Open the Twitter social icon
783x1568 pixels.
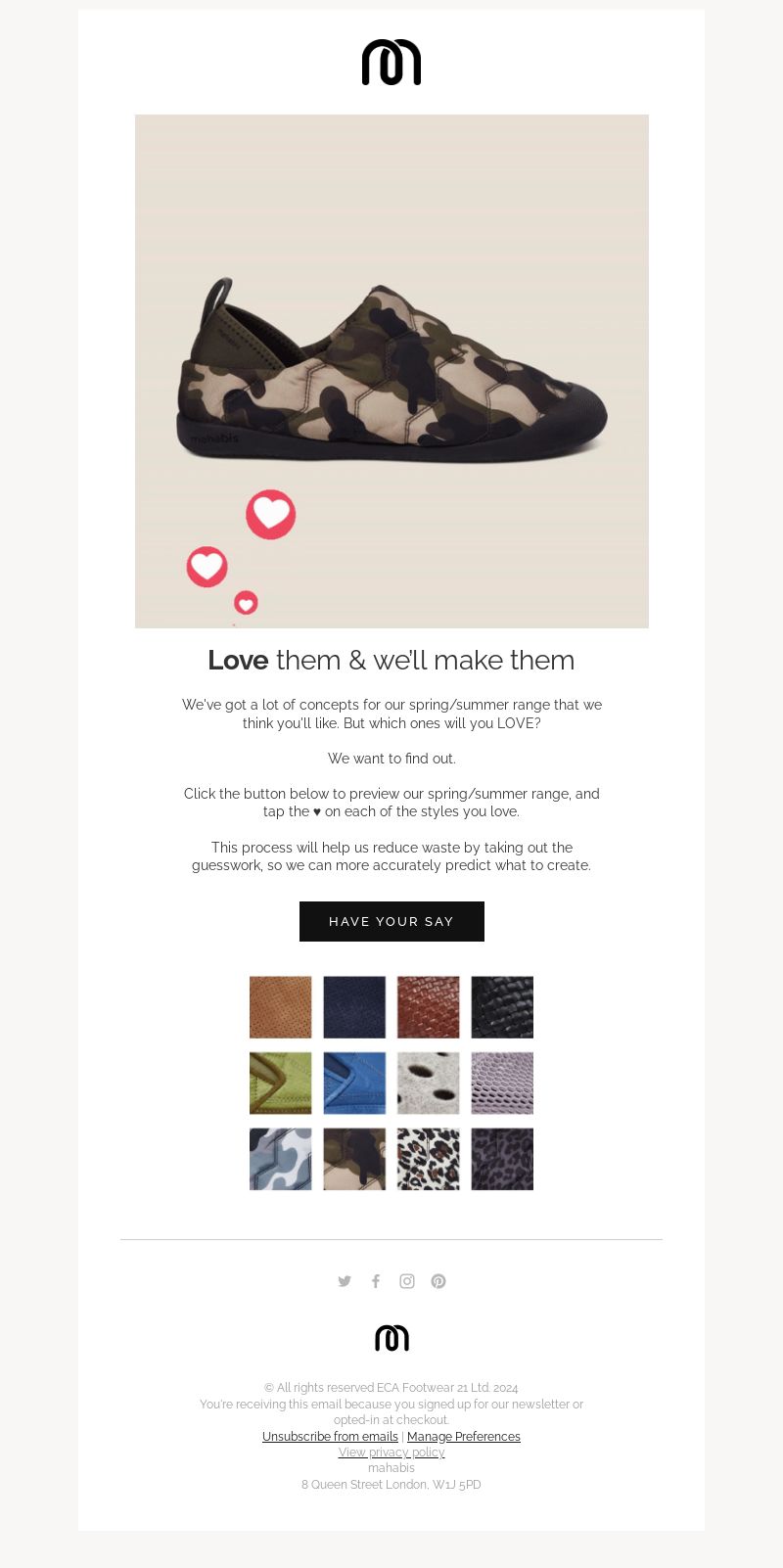pos(345,1281)
